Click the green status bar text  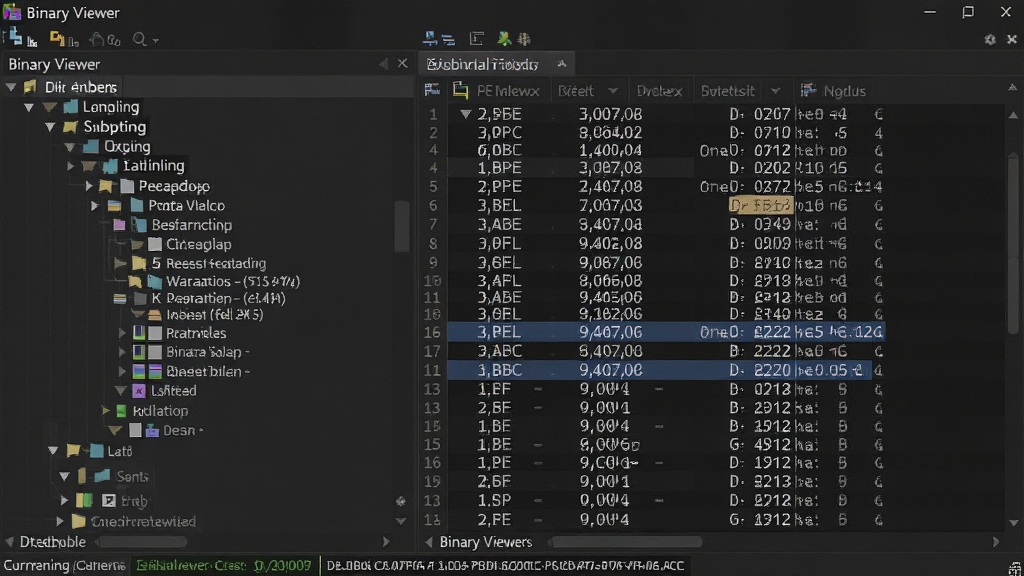point(223,566)
